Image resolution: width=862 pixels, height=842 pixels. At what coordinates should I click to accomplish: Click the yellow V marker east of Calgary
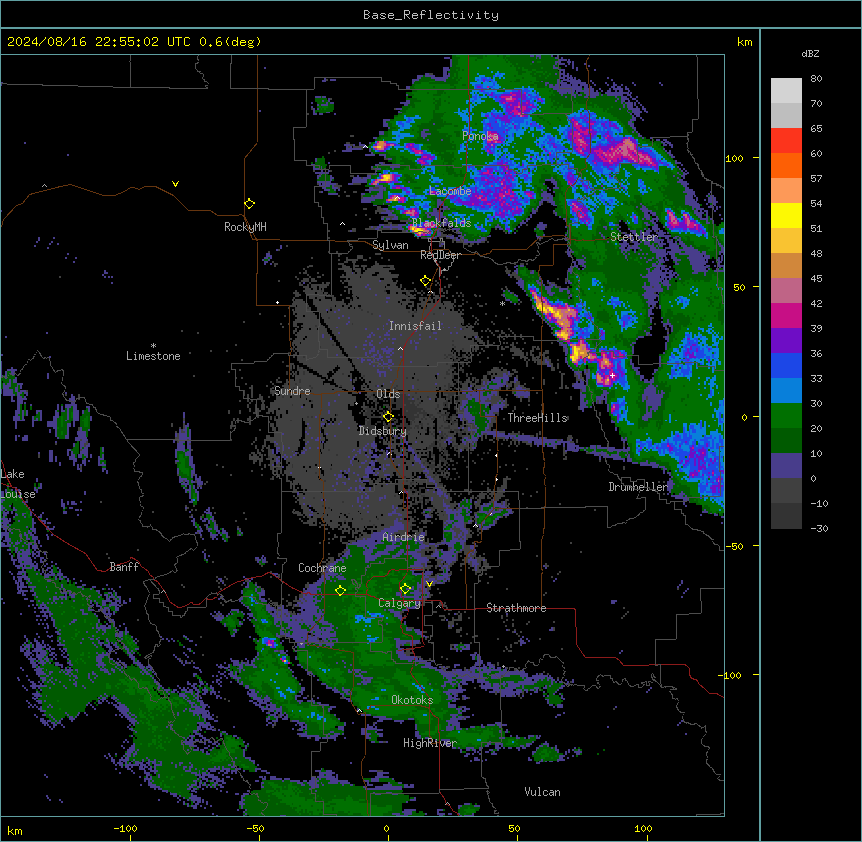(429, 584)
